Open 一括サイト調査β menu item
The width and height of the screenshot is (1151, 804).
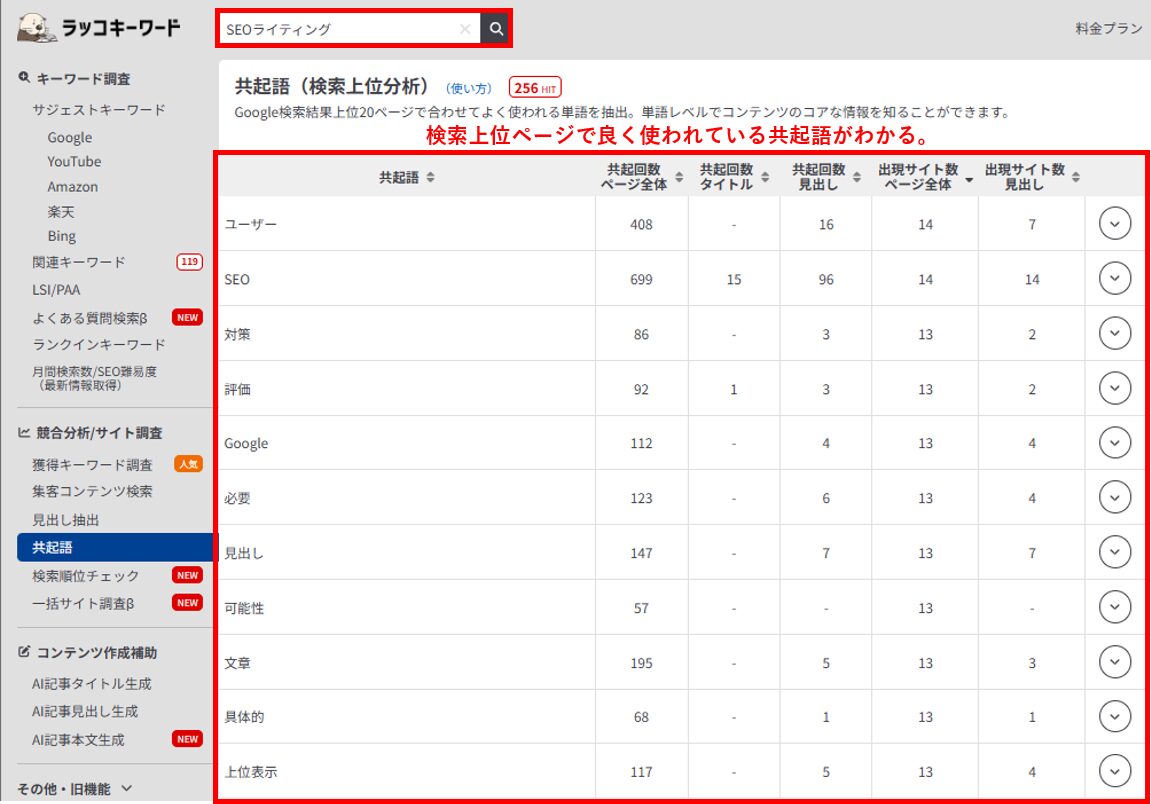[x=83, y=604]
